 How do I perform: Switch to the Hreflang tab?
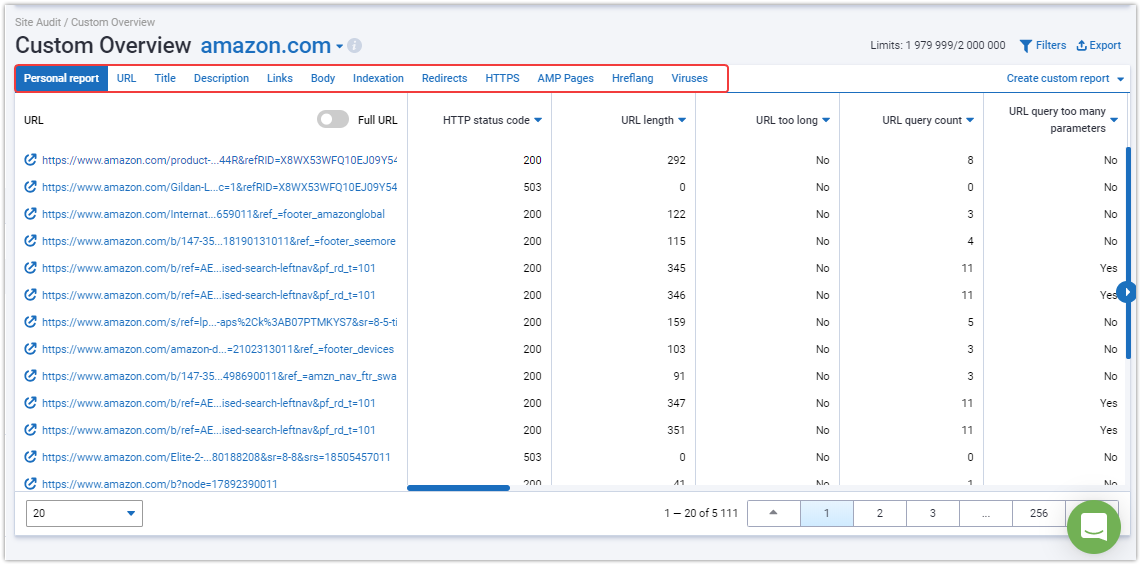pos(632,79)
